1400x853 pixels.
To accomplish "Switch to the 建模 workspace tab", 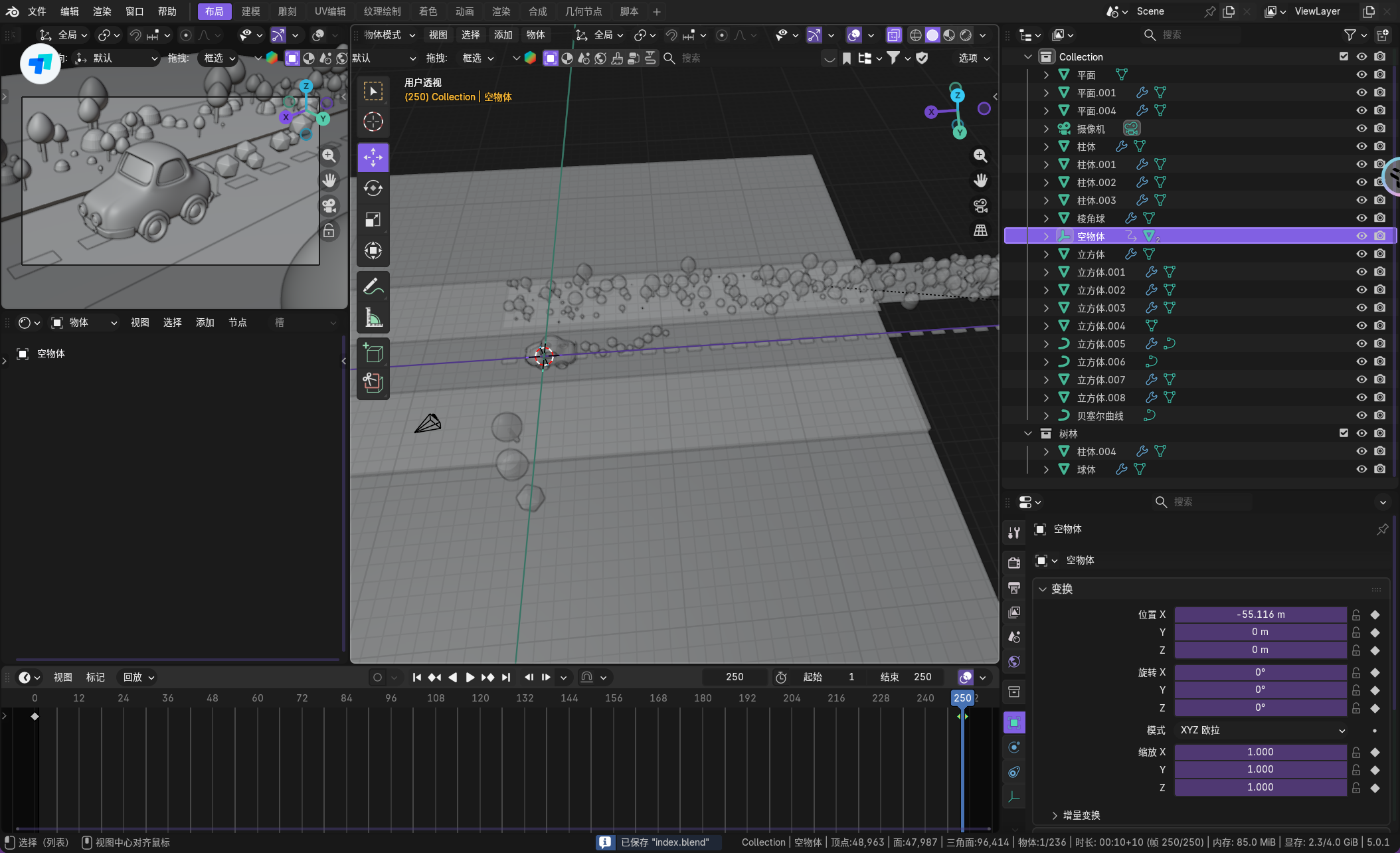I will coord(251,11).
